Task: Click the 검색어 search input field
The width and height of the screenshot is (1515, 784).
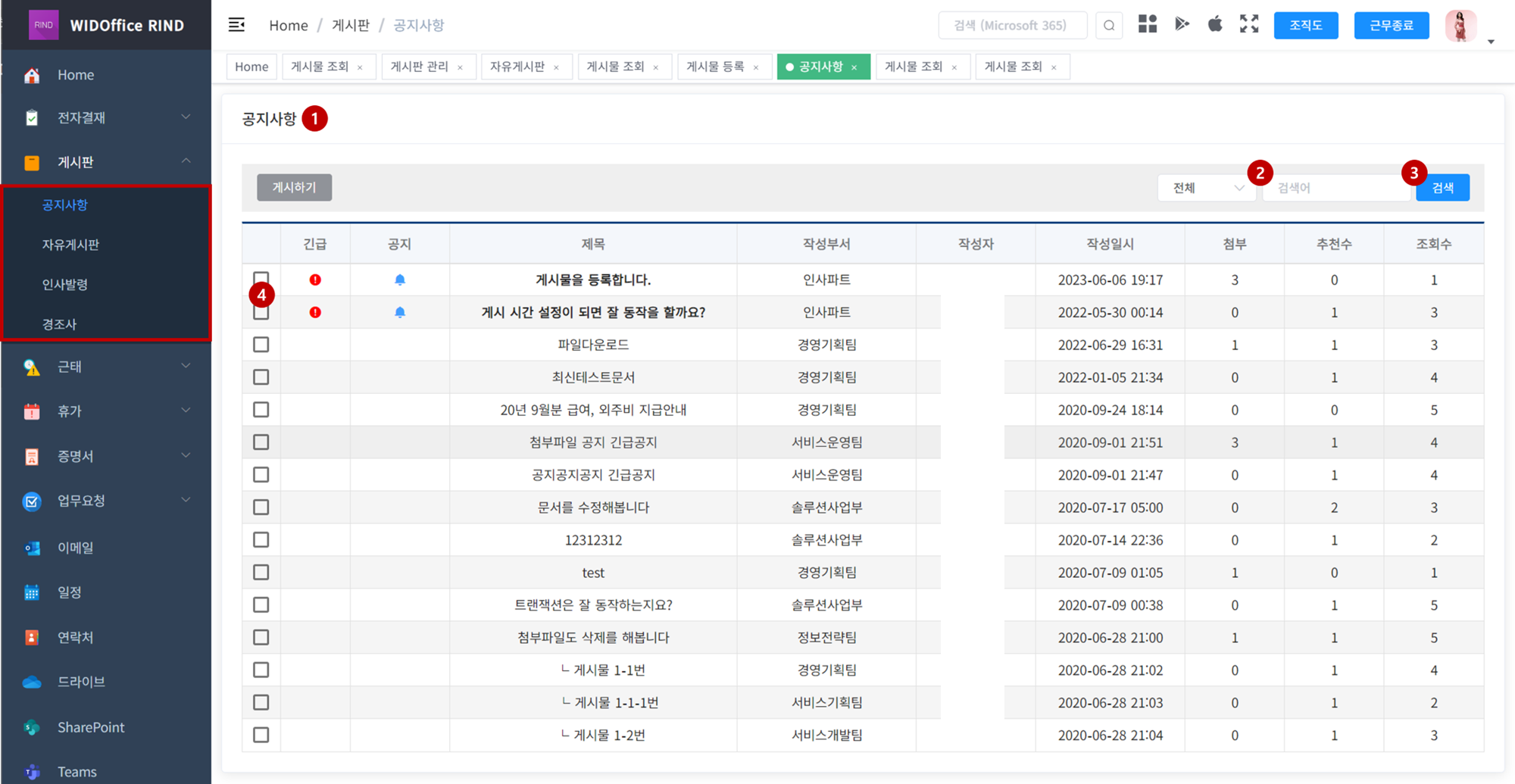Action: coord(1335,188)
